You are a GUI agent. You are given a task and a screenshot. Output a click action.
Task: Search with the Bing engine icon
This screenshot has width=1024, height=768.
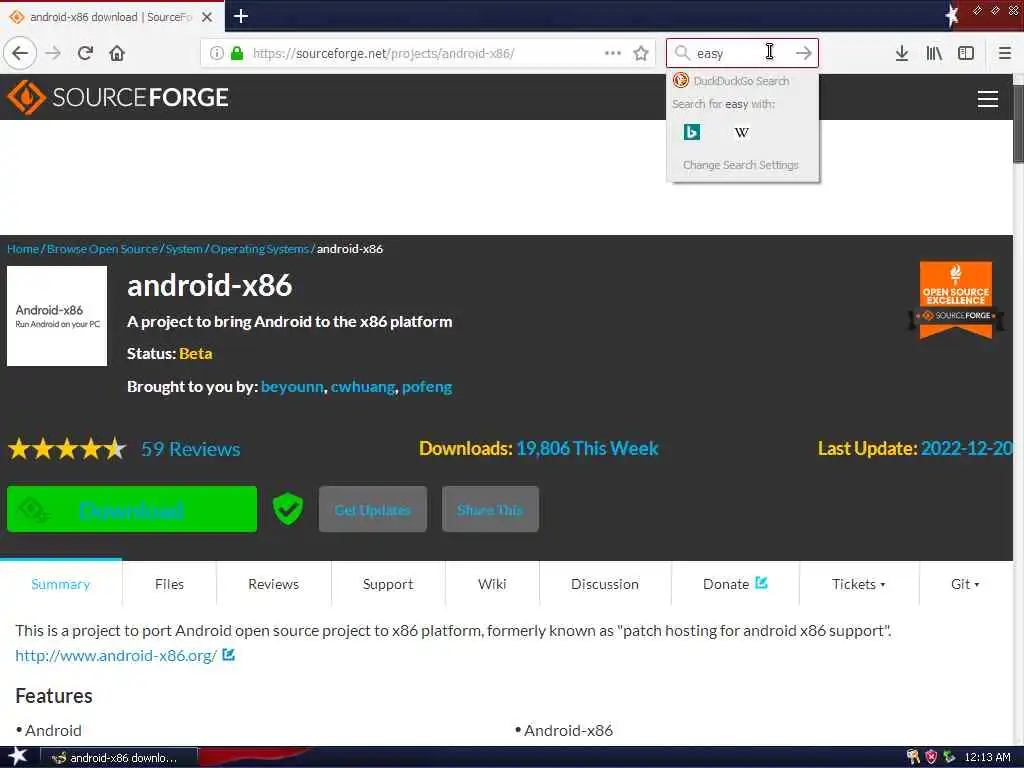(692, 132)
